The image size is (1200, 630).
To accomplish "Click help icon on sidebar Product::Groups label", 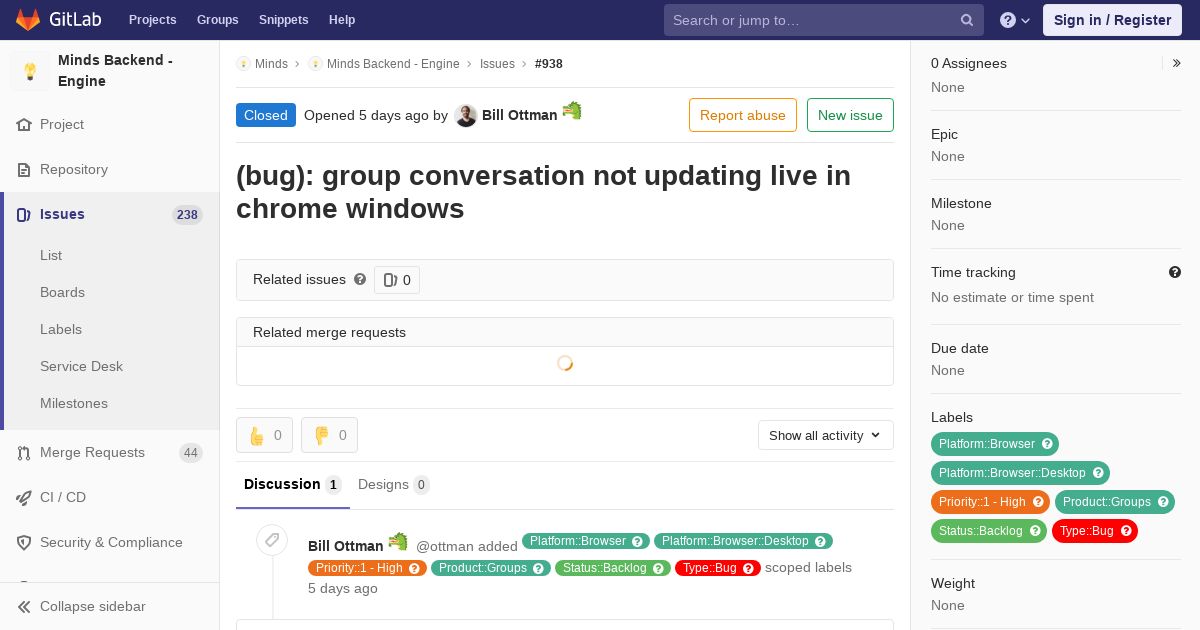I will pyautogui.click(x=1163, y=502).
